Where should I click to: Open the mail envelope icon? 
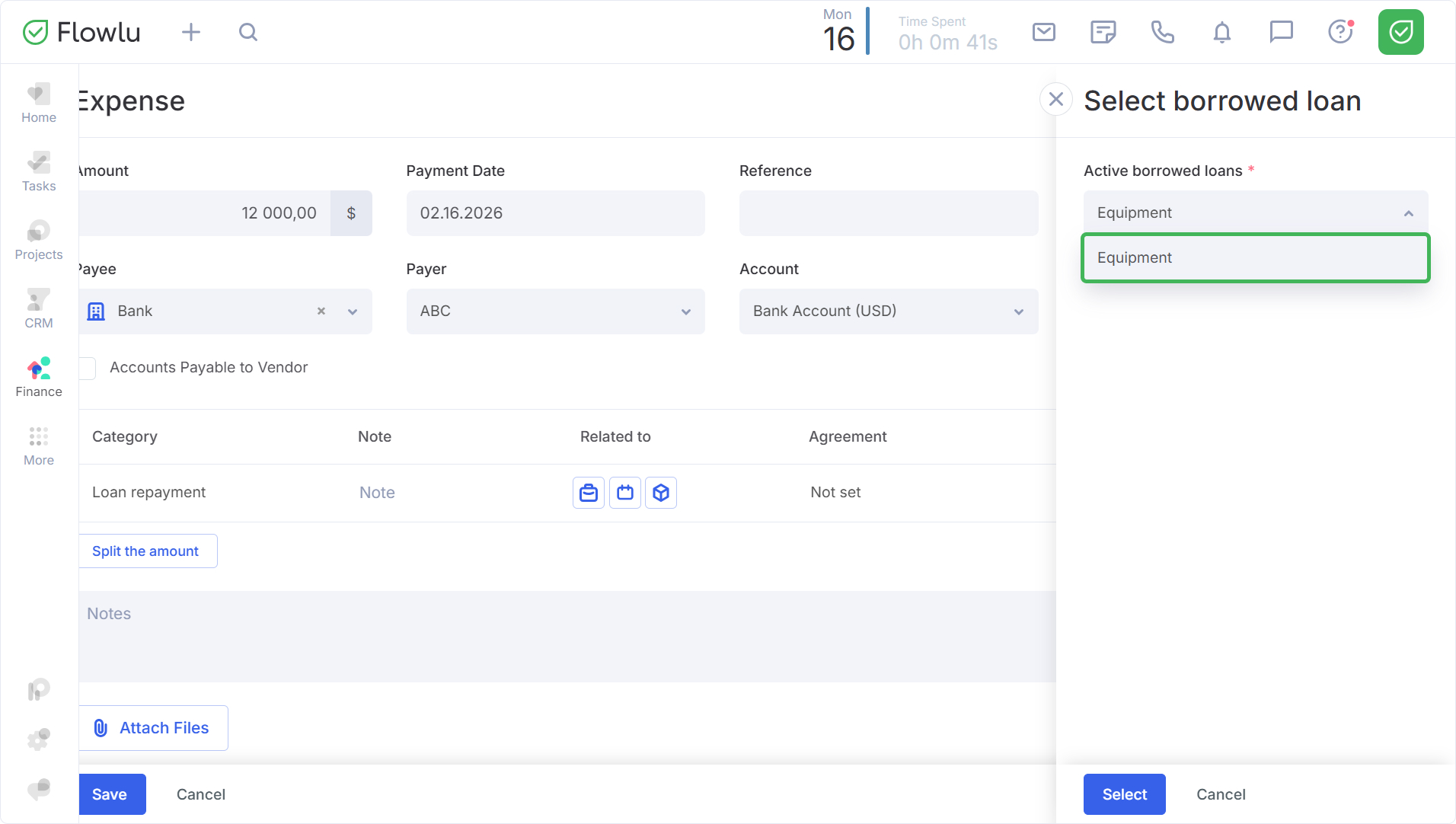(1043, 32)
